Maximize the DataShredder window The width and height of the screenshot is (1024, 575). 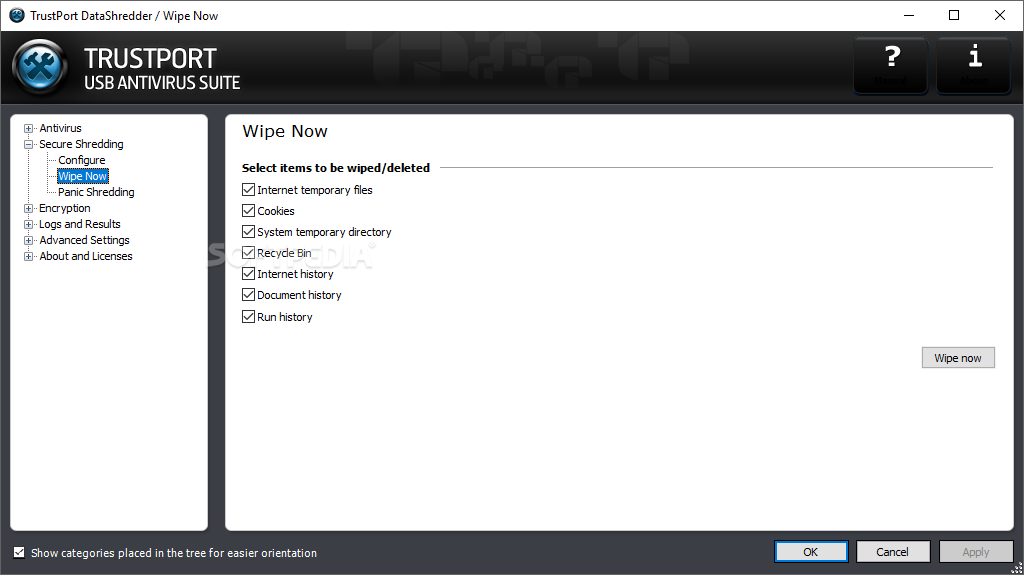pos(954,15)
